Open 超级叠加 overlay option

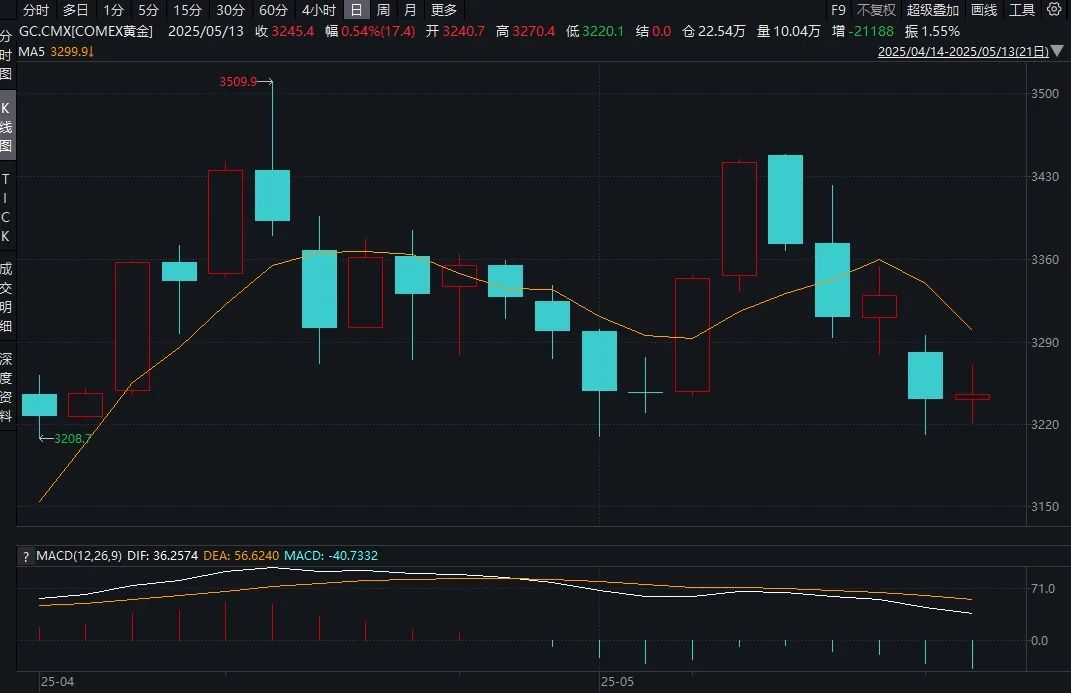[932, 10]
